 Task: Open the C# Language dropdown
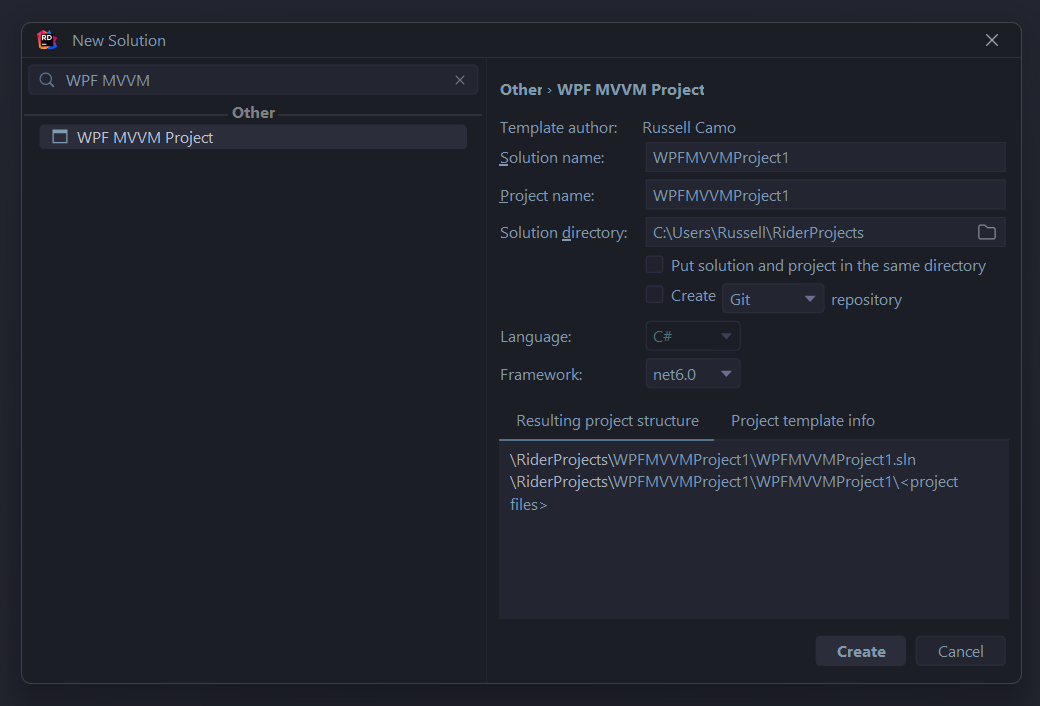click(x=692, y=336)
